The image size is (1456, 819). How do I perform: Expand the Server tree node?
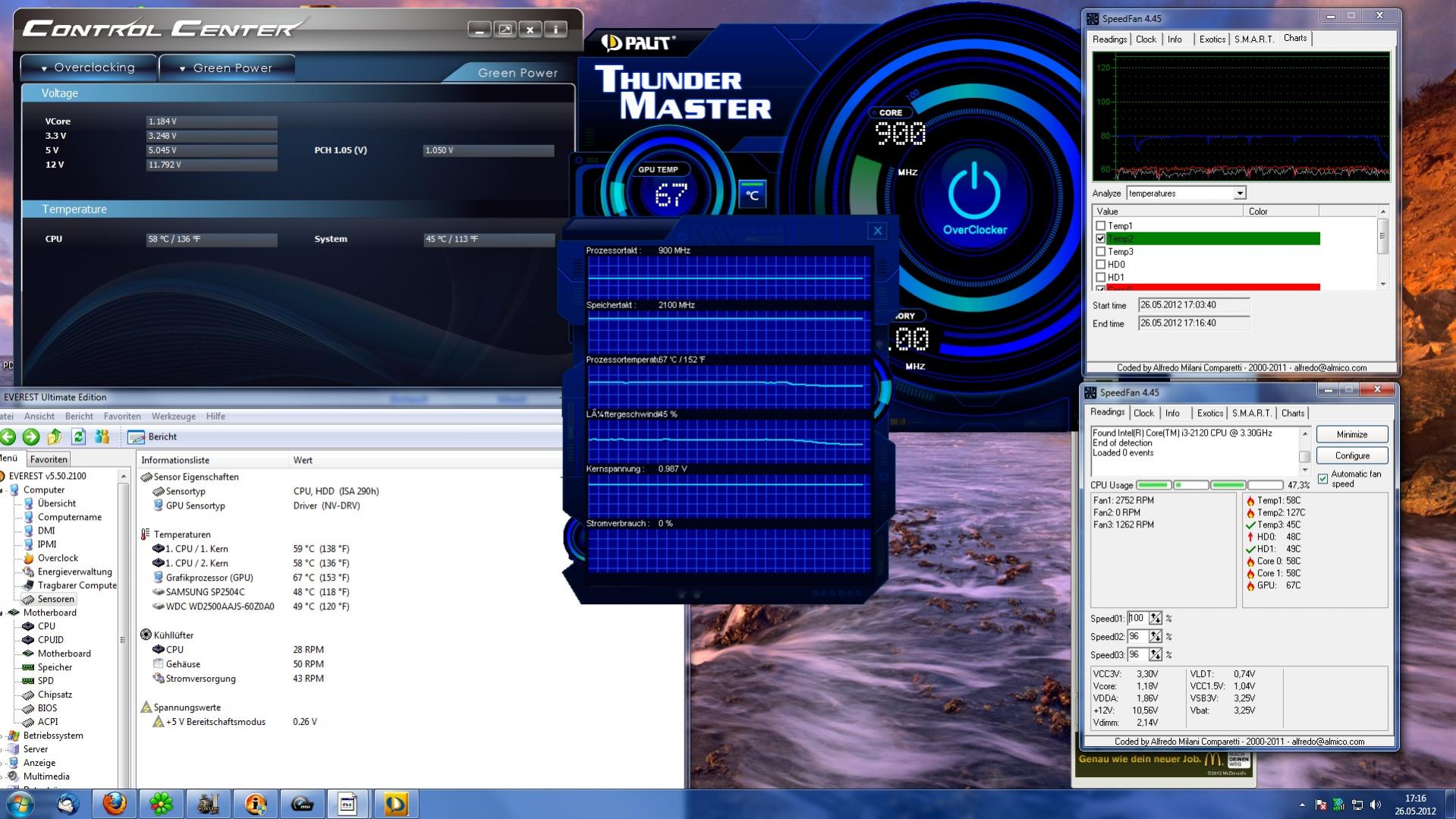[2, 749]
